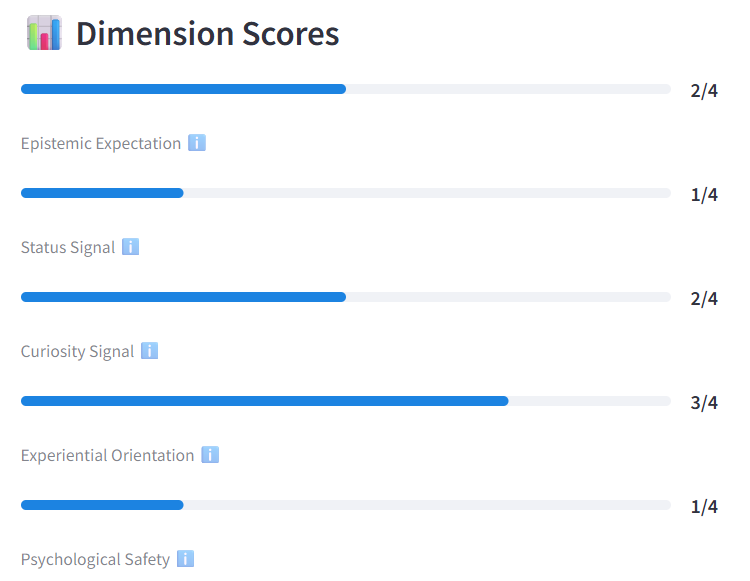Click the Psychological Safety label text
This screenshot has width=750, height=581.
coord(95,559)
